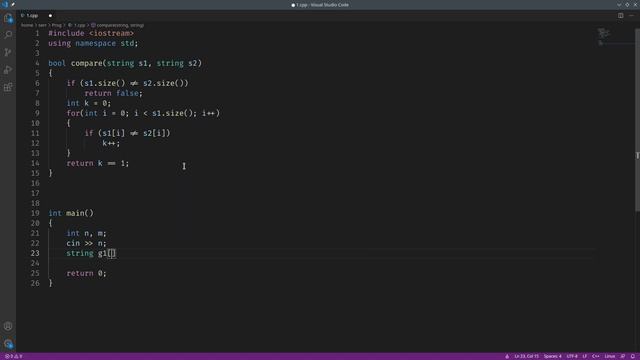Open the Accounts menu icon
640x360 pixels.
coord(8,326)
